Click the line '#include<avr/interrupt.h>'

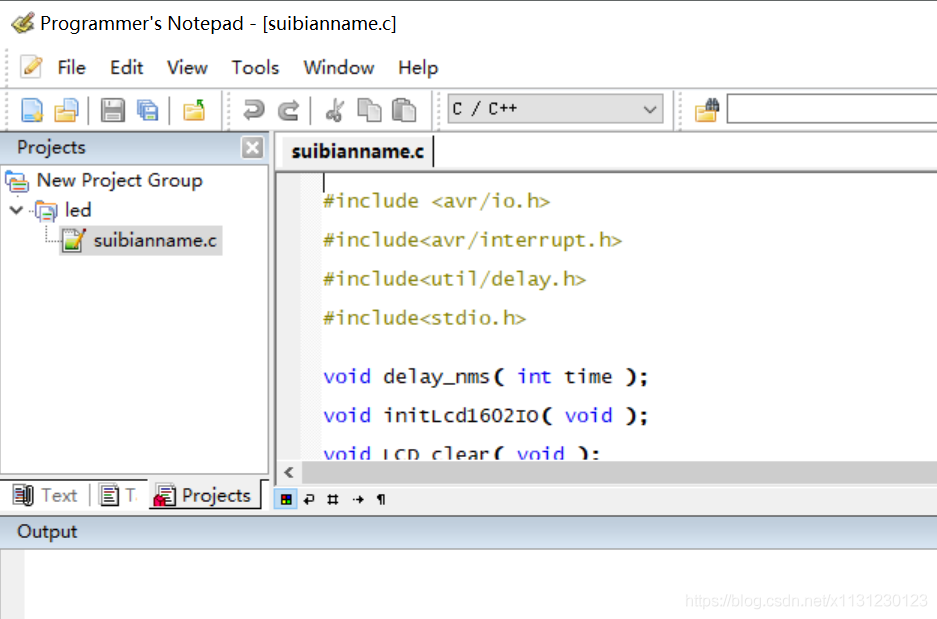[472, 240]
